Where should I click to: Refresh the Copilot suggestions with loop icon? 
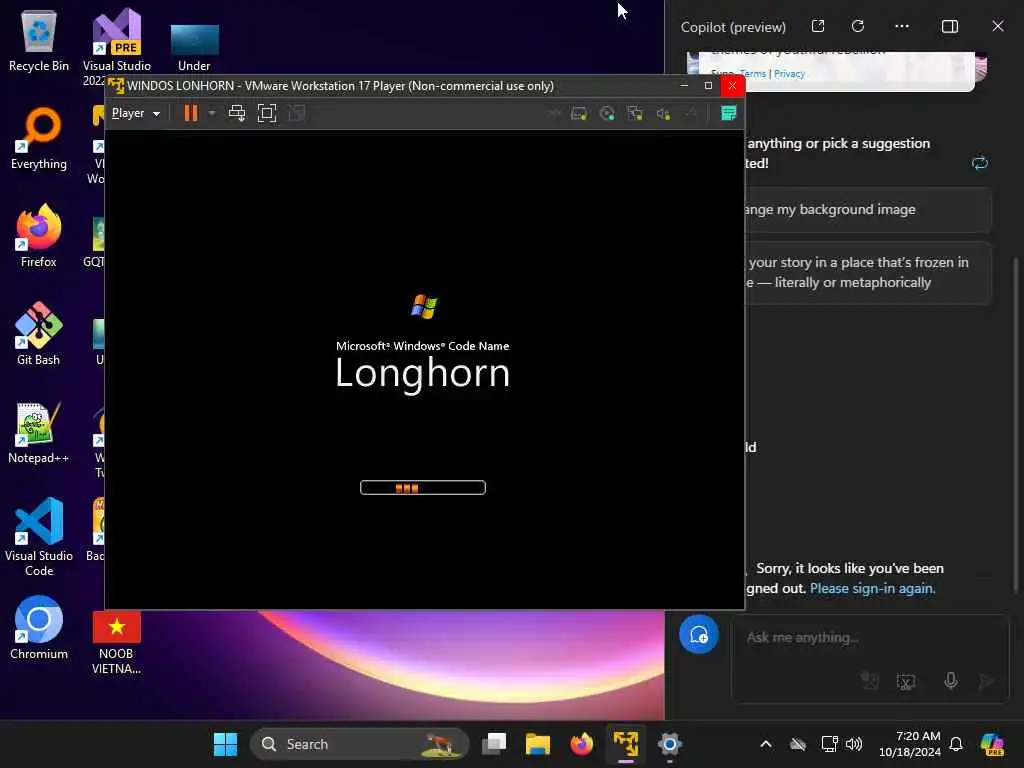click(980, 163)
